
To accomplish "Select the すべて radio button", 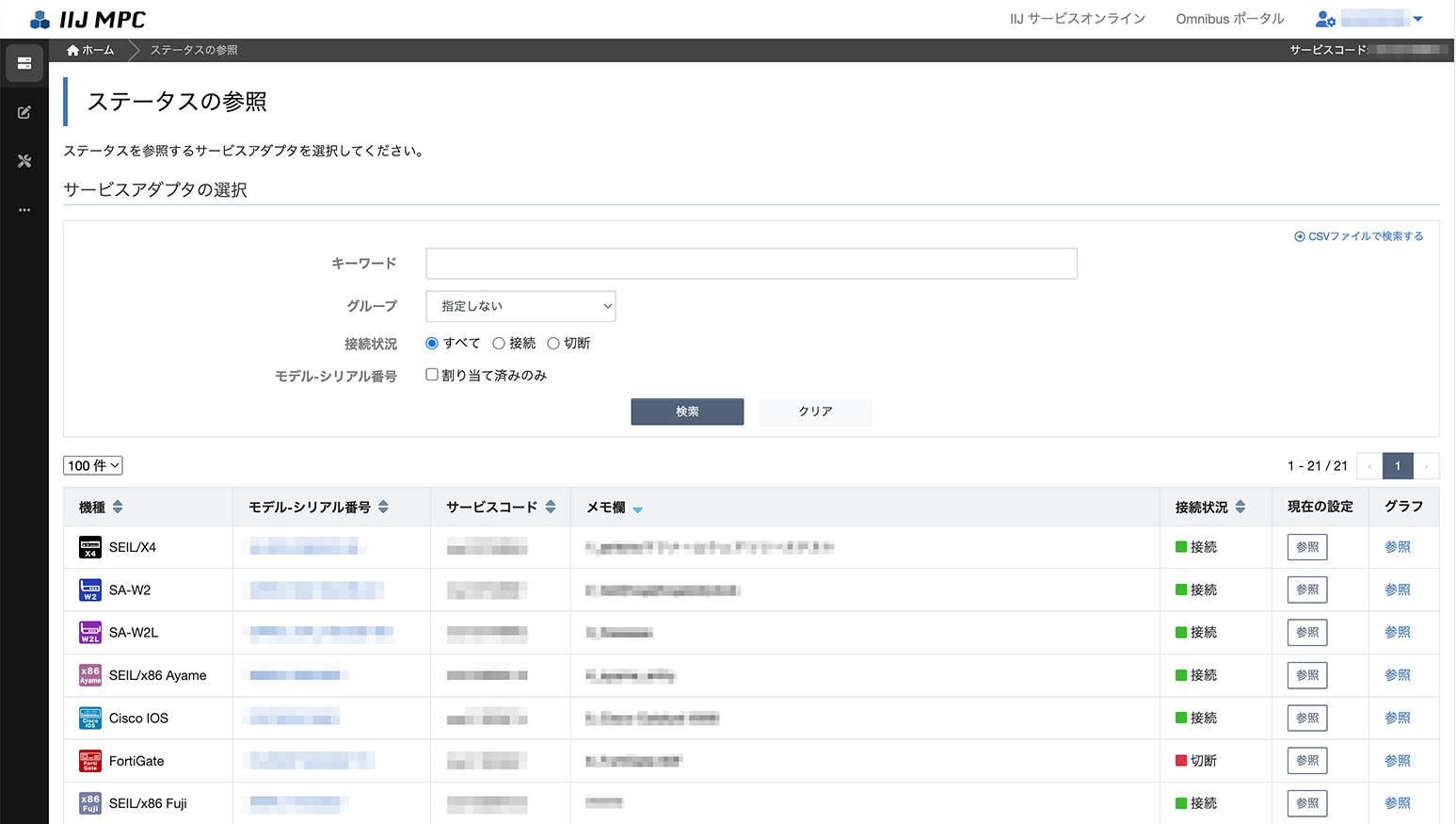I will 432,344.
